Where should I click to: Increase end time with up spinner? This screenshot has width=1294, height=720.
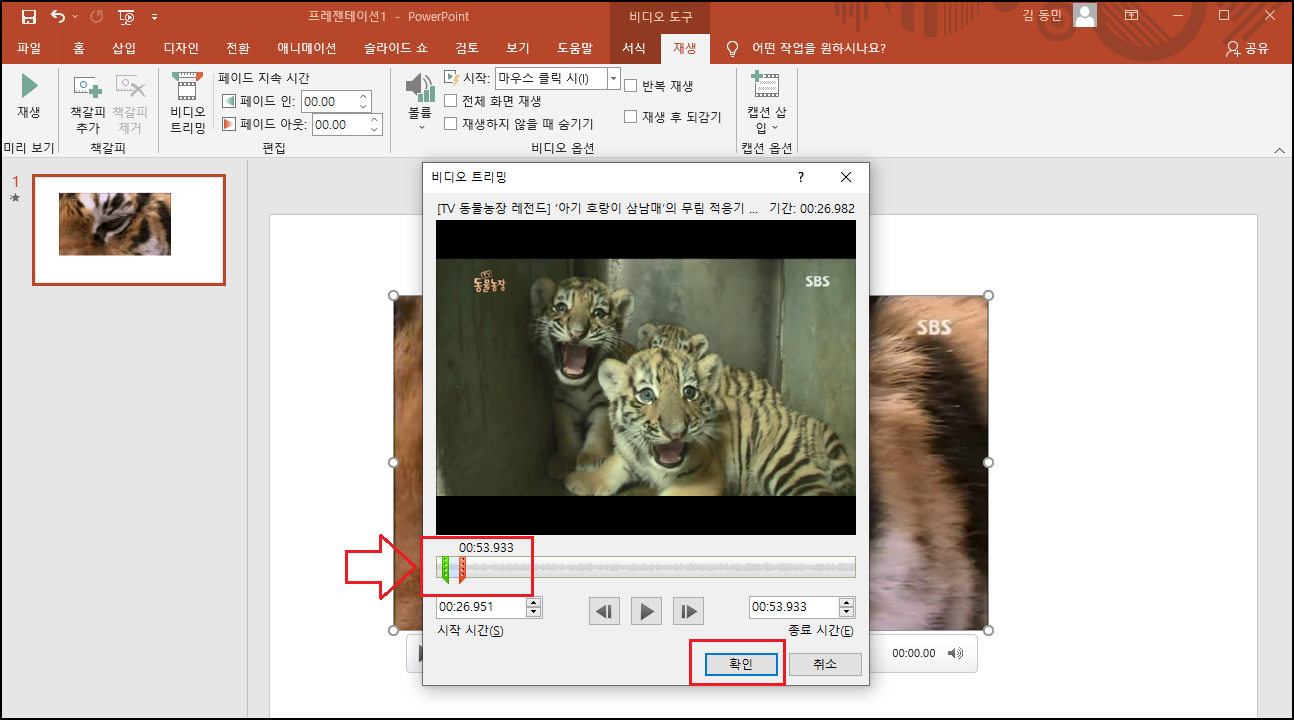(847, 602)
